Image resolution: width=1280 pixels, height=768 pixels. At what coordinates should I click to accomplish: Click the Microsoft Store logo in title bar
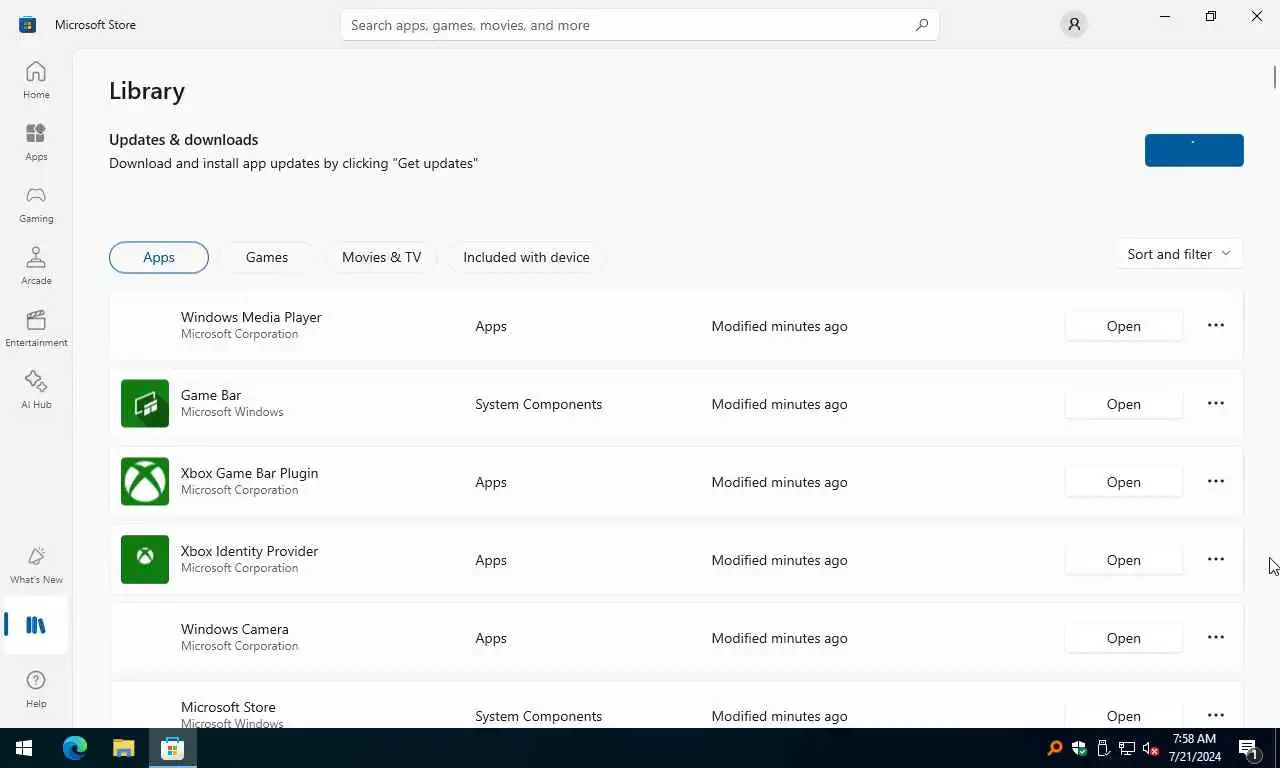(27, 24)
